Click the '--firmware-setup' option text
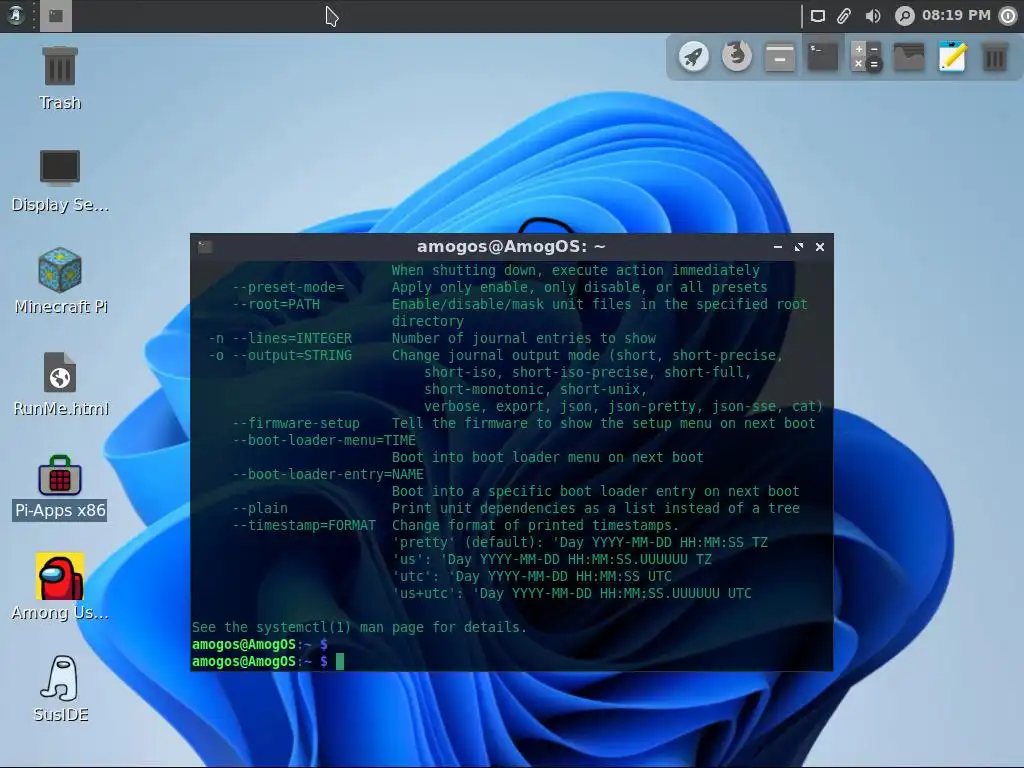Screen dimensions: 1024x768 pyautogui.click(x=296, y=423)
